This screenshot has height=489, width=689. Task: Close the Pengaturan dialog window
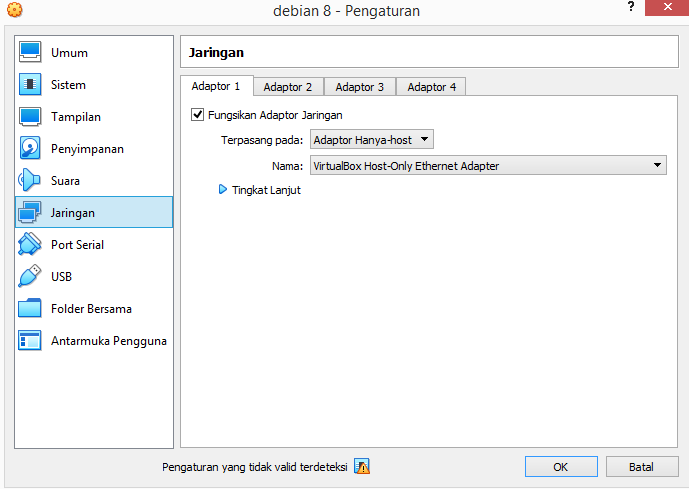(x=667, y=7)
